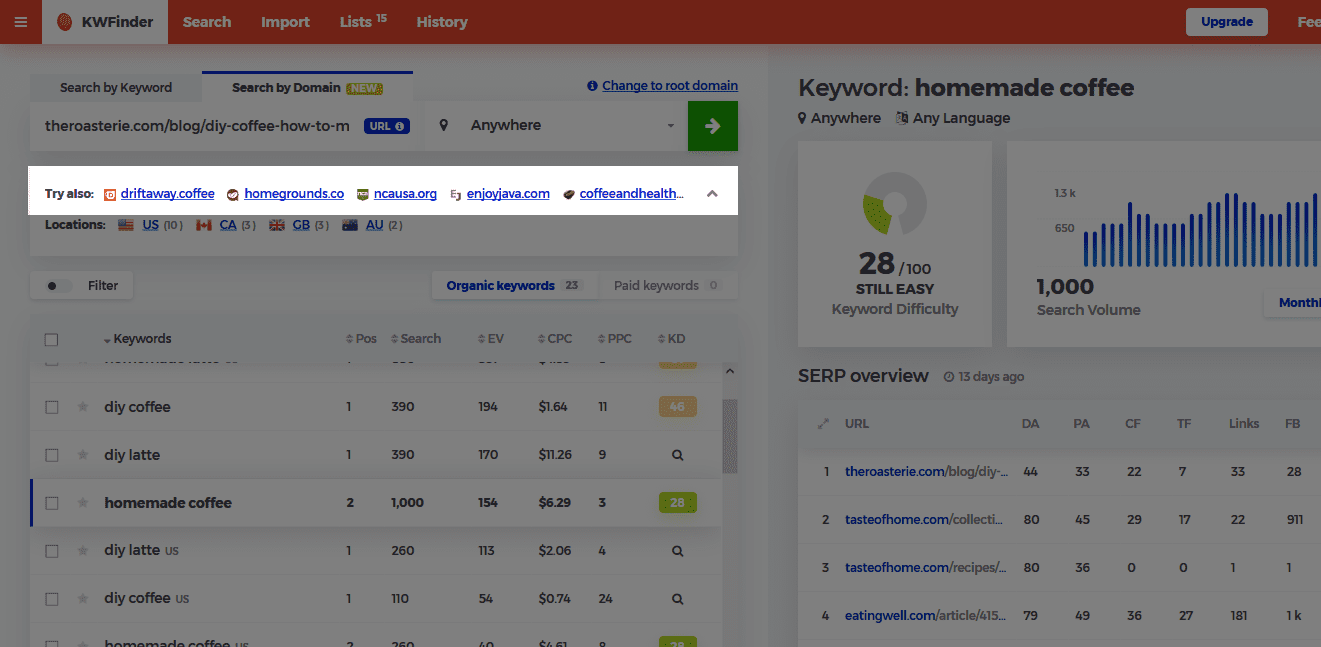
Task: Open tasteofhome.com/collecti SERP link
Action: click(x=925, y=519)
